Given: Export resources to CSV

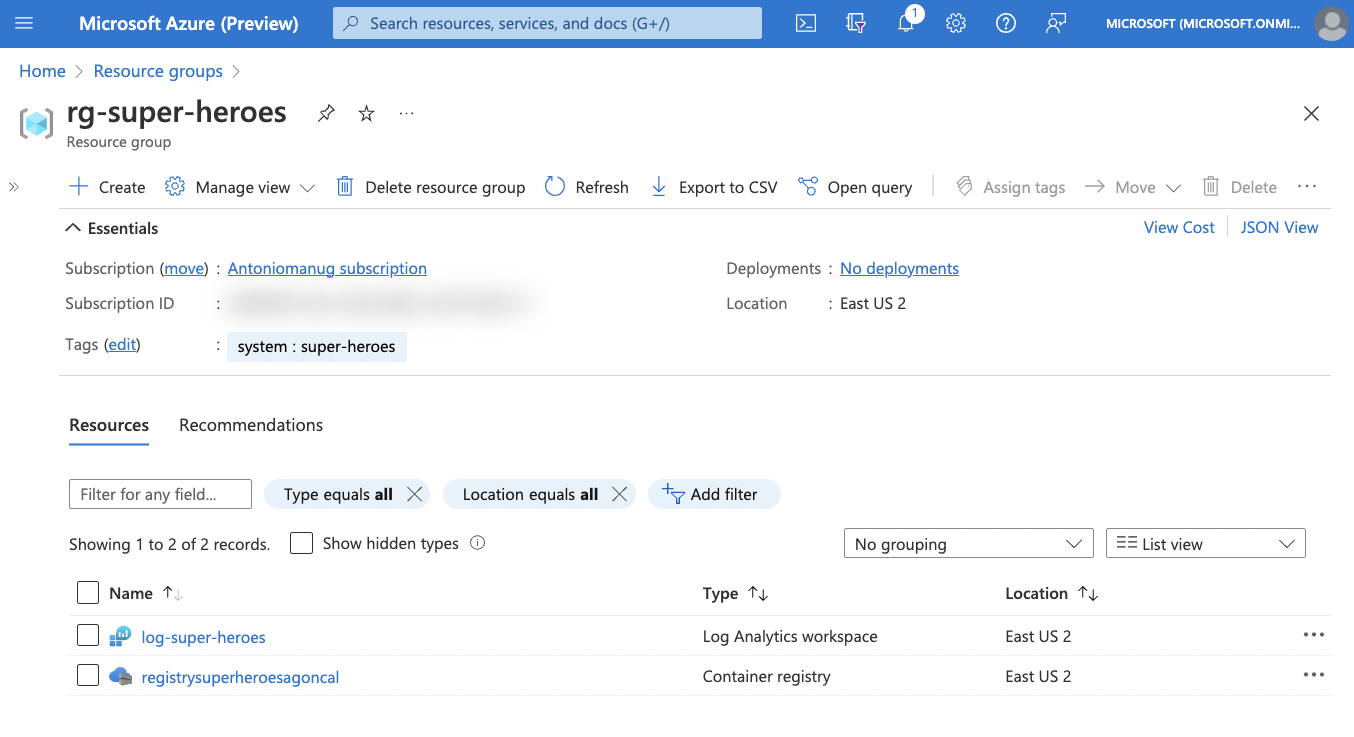Looking at the screenshot, I should (x=714, y=187).
